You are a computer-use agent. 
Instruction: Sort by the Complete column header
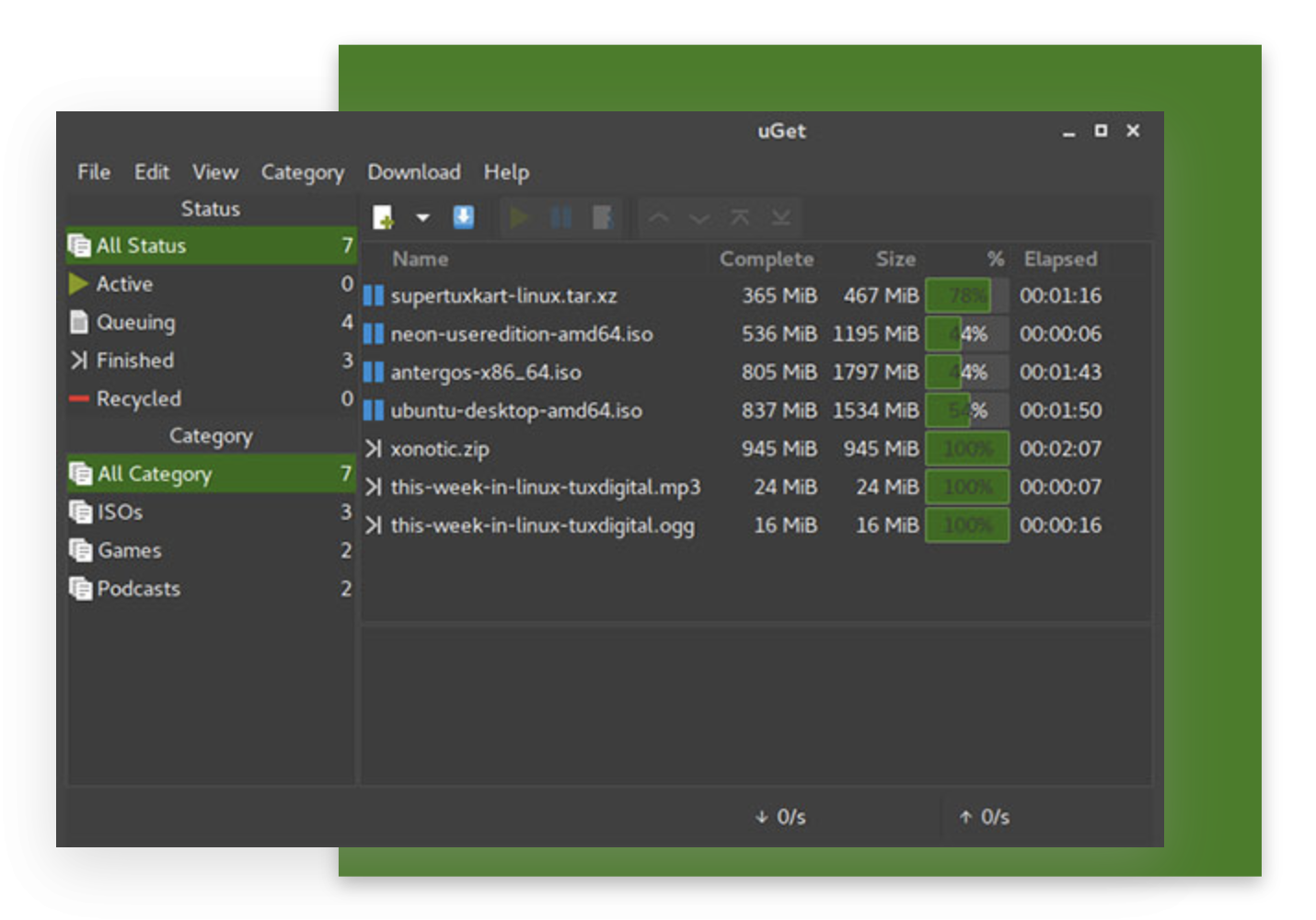click(767, 259)
